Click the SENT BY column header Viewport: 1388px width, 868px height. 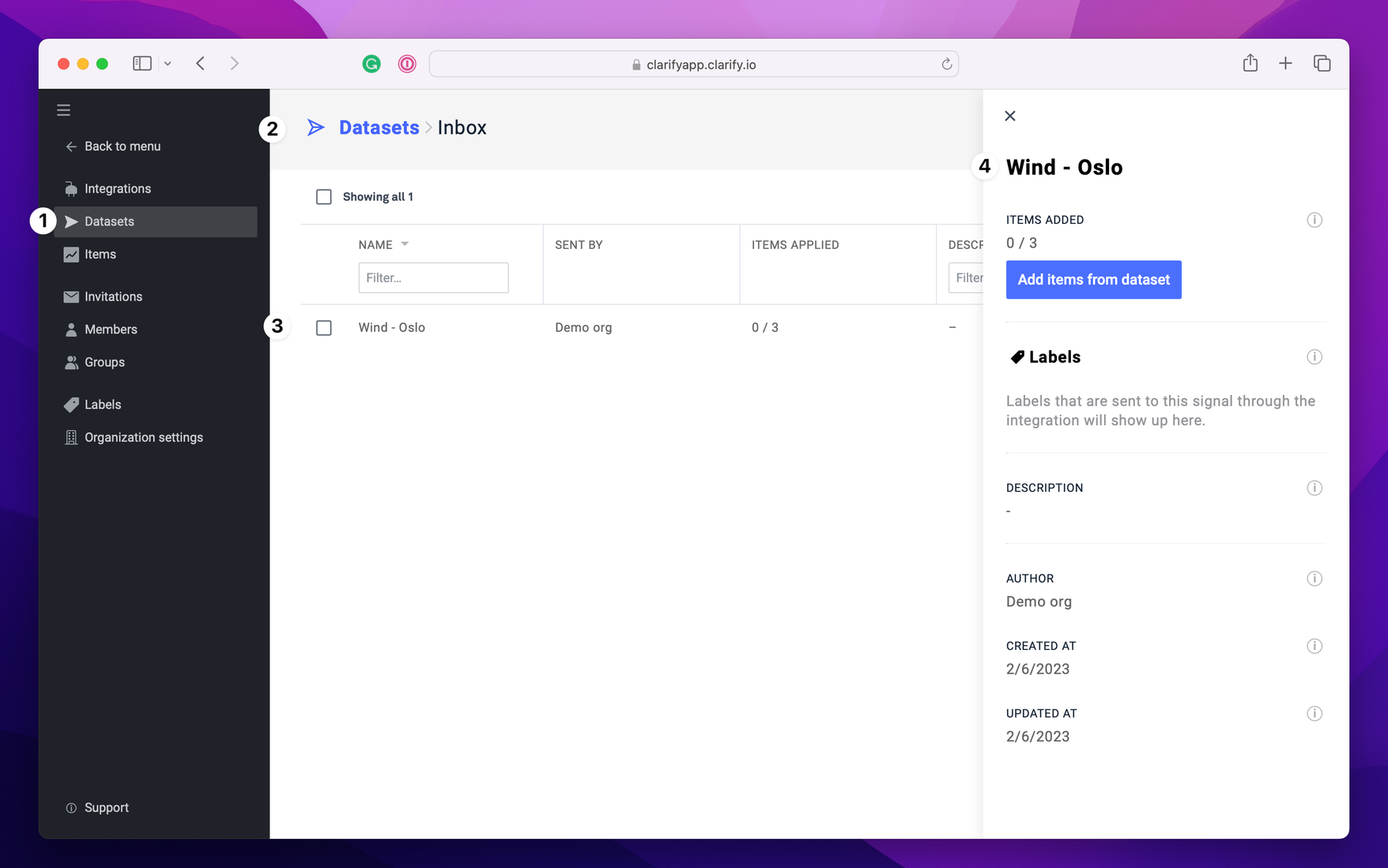click(x=579, y=244)
